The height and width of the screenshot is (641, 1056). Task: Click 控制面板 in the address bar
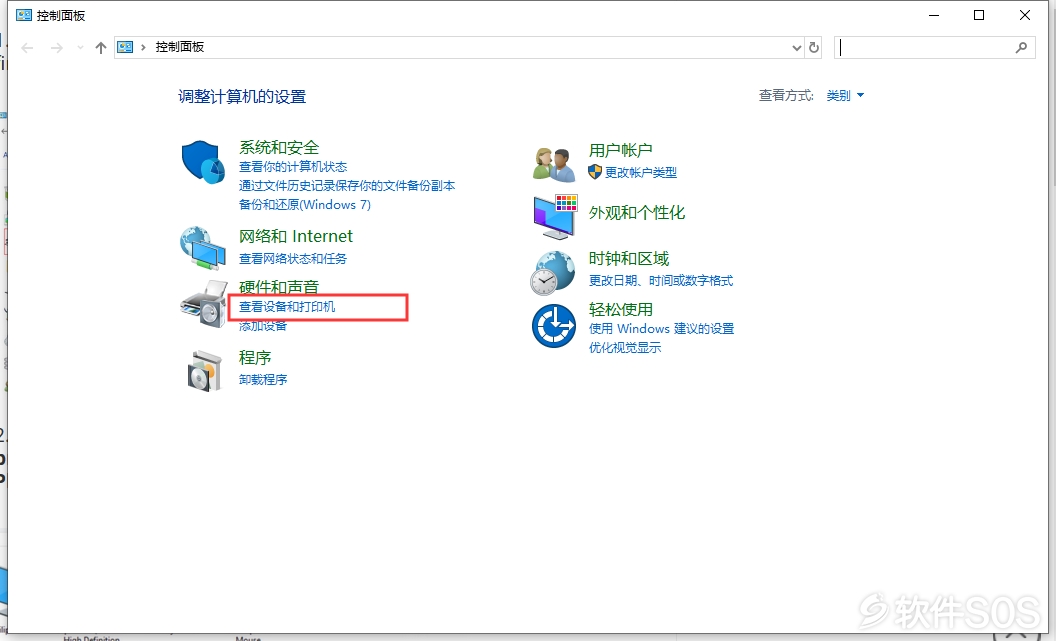(180, 47)
